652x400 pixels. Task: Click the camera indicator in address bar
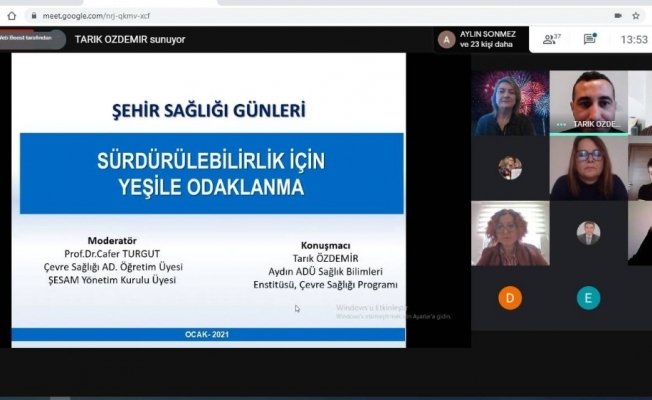point(617,15)
